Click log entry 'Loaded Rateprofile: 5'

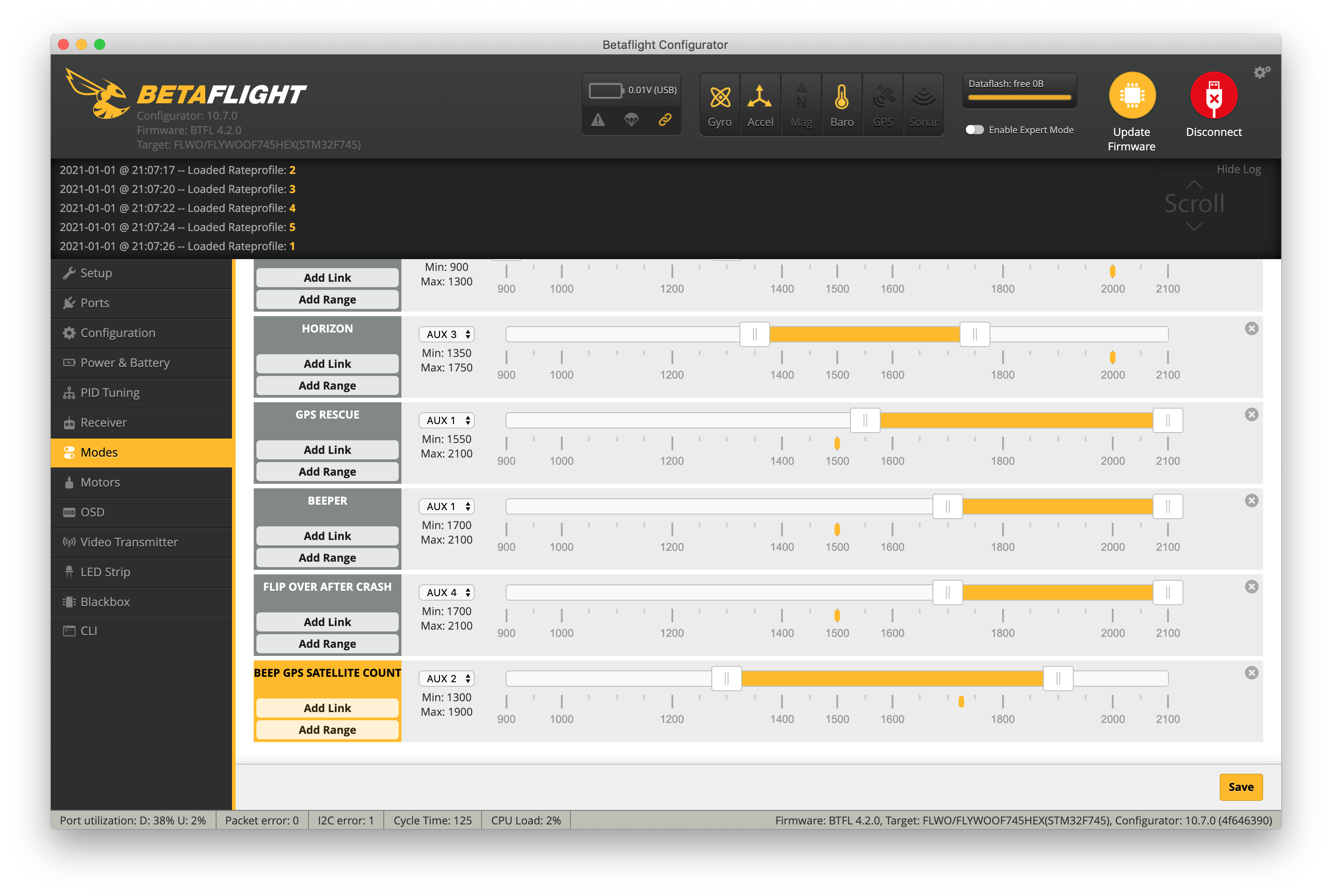[178, 227]
